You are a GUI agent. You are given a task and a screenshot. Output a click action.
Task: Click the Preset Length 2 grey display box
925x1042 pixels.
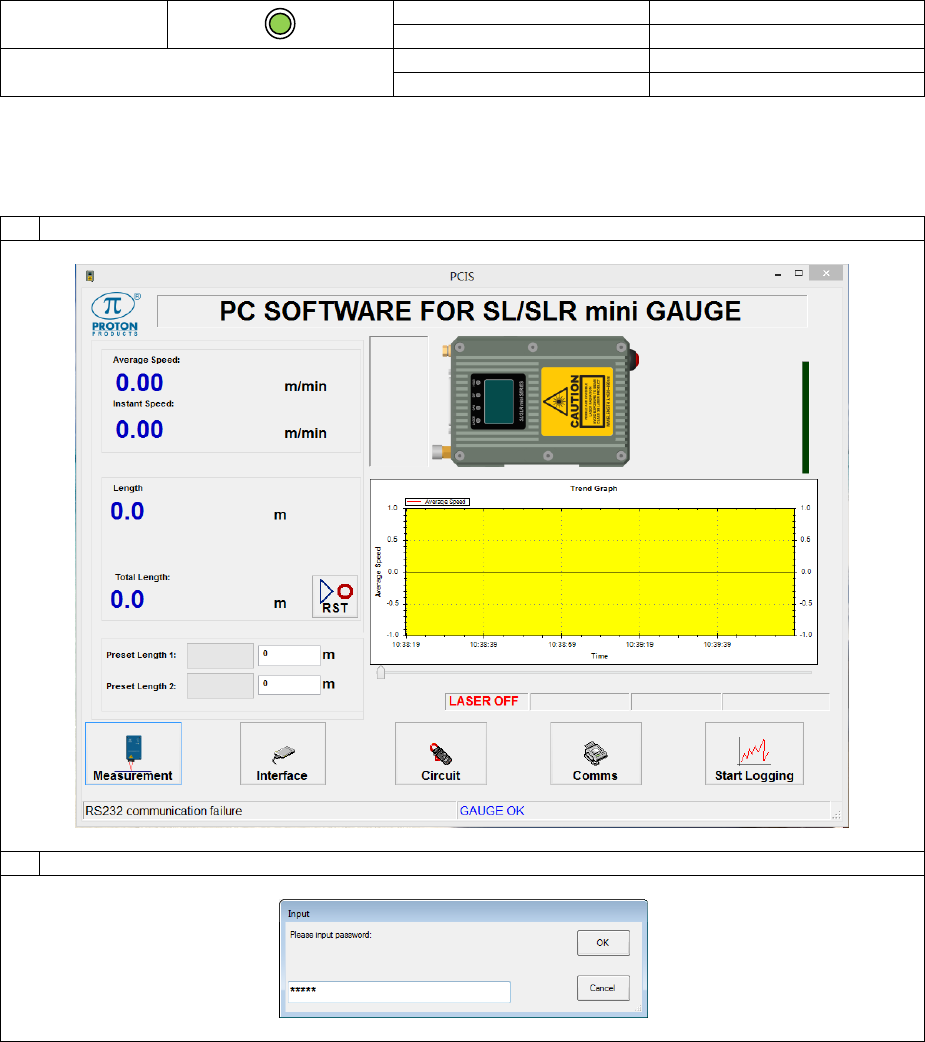(x=220, y=686)
